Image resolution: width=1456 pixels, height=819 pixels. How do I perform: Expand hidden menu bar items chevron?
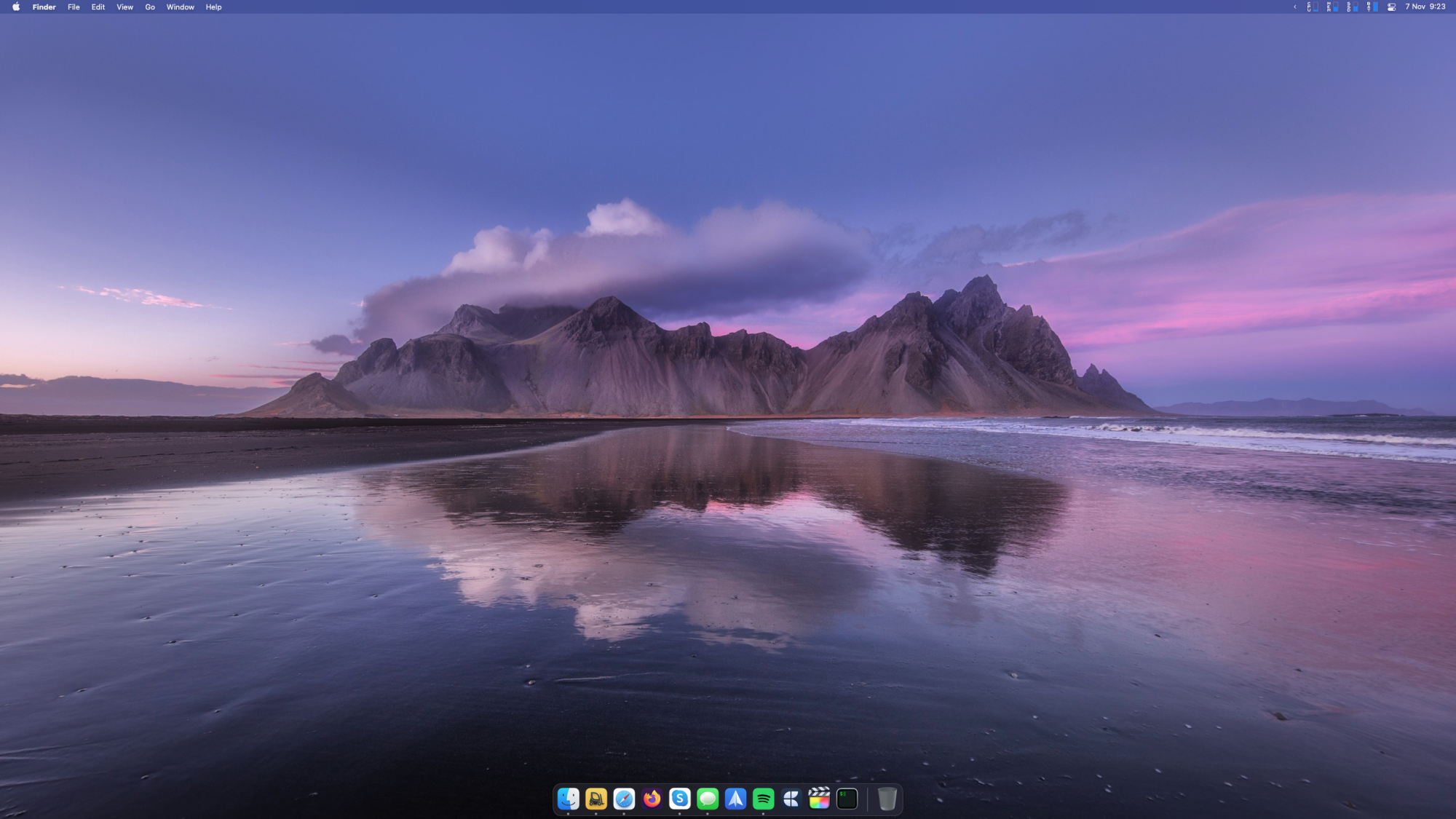1294,7
